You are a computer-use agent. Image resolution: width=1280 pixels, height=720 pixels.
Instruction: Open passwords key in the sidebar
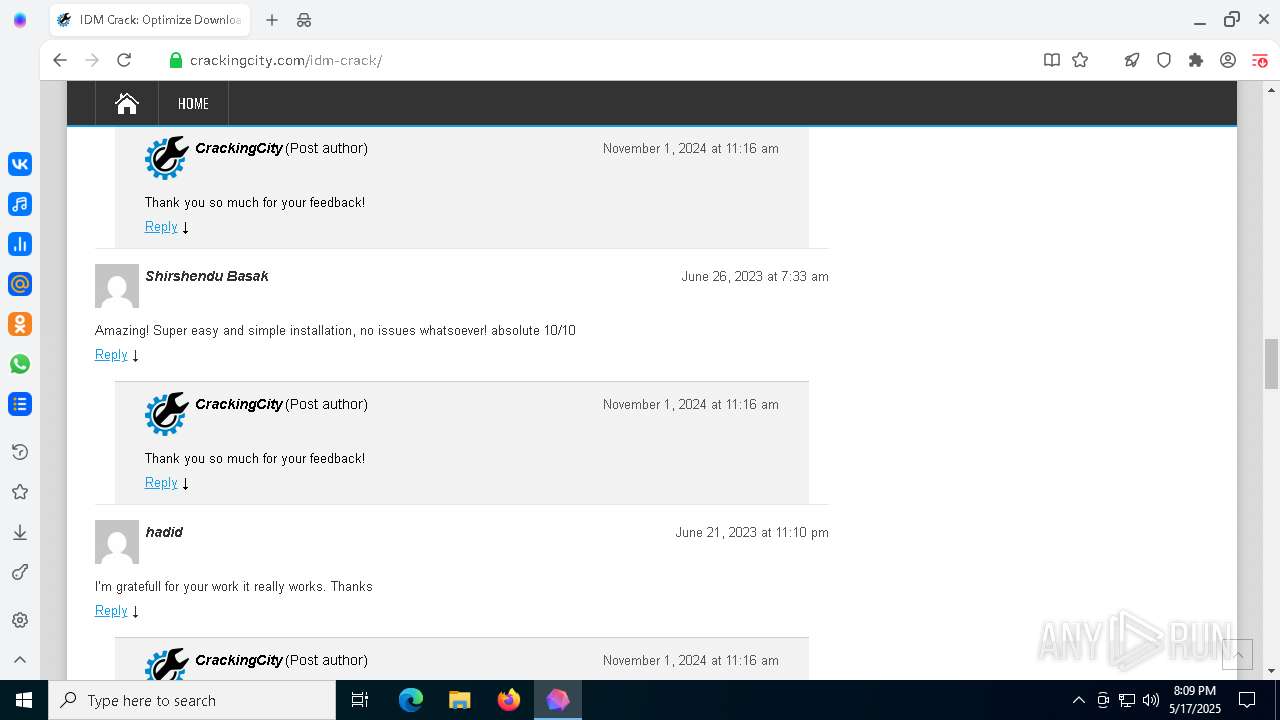(x=20, y=572)
